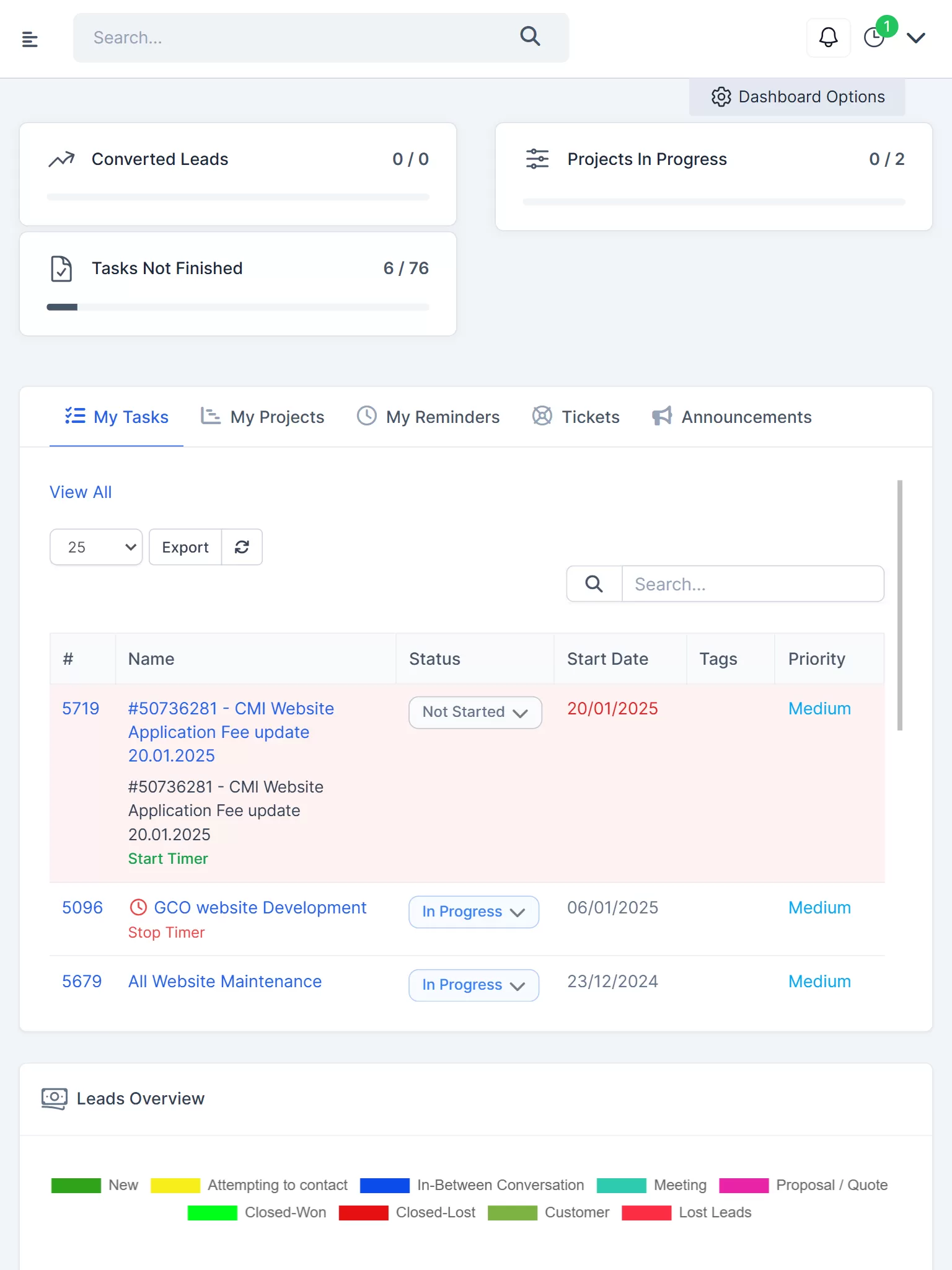Click the top search magnifier icon
952x1270 pixels.
point(530,37)
